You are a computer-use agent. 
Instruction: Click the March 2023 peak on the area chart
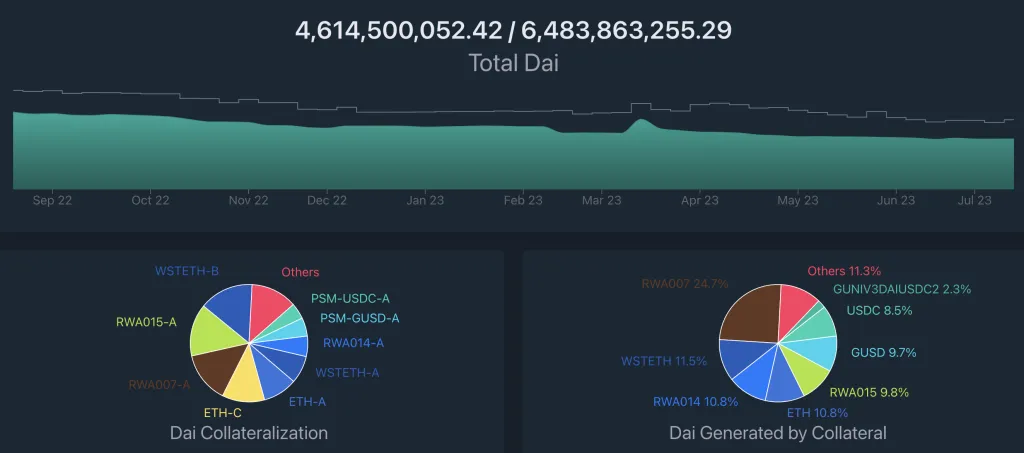coord(641,121)
